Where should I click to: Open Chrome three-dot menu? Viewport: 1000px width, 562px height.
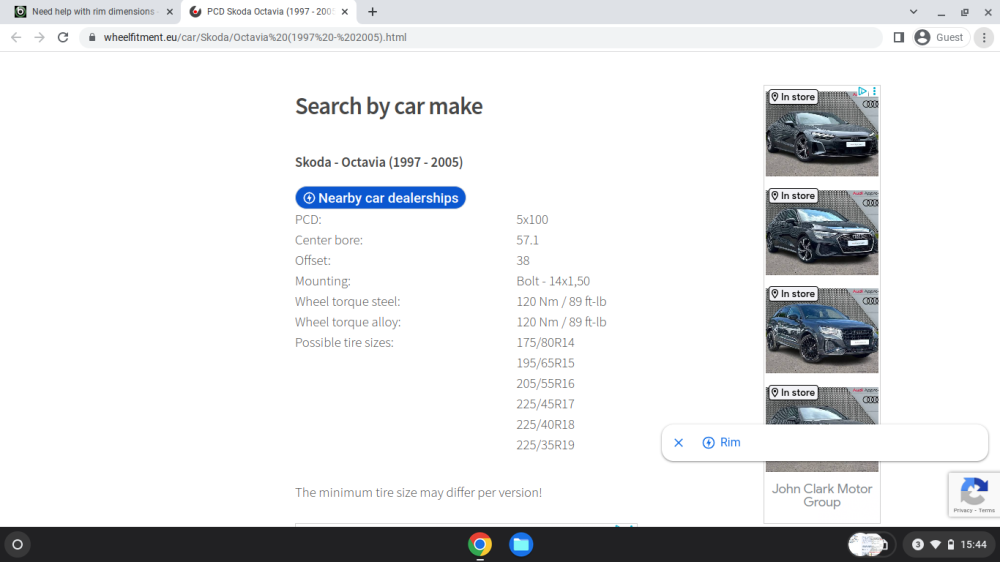(984, 38)
